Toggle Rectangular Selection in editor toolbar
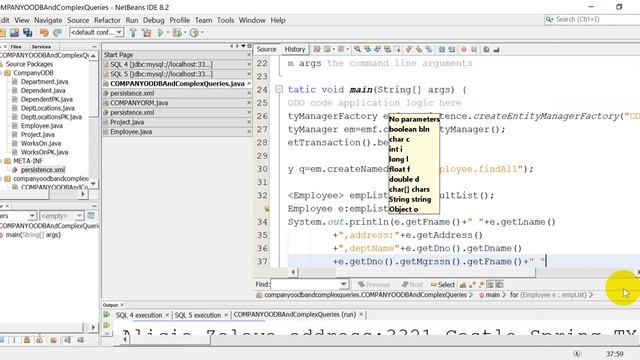The width and height of the screenshot is (640, 360). pos(397,49)
